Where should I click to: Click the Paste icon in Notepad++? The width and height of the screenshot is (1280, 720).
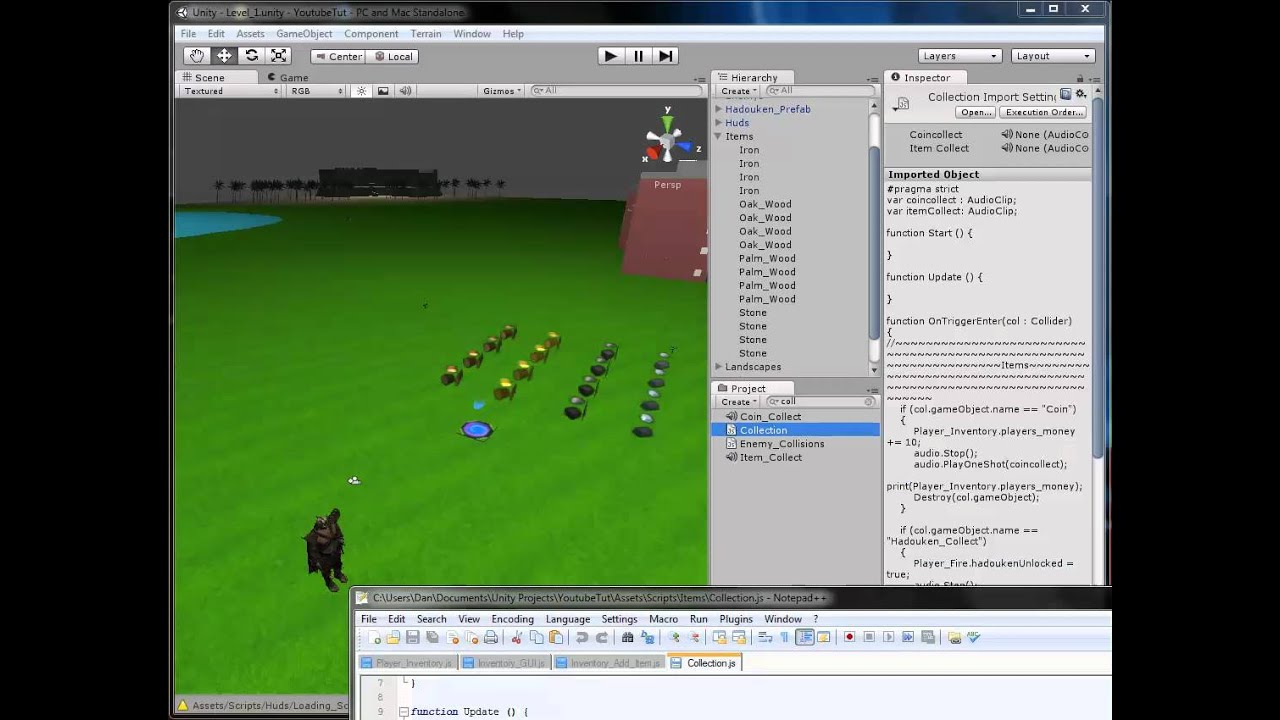pyautogui.click(x=556, y=638)
